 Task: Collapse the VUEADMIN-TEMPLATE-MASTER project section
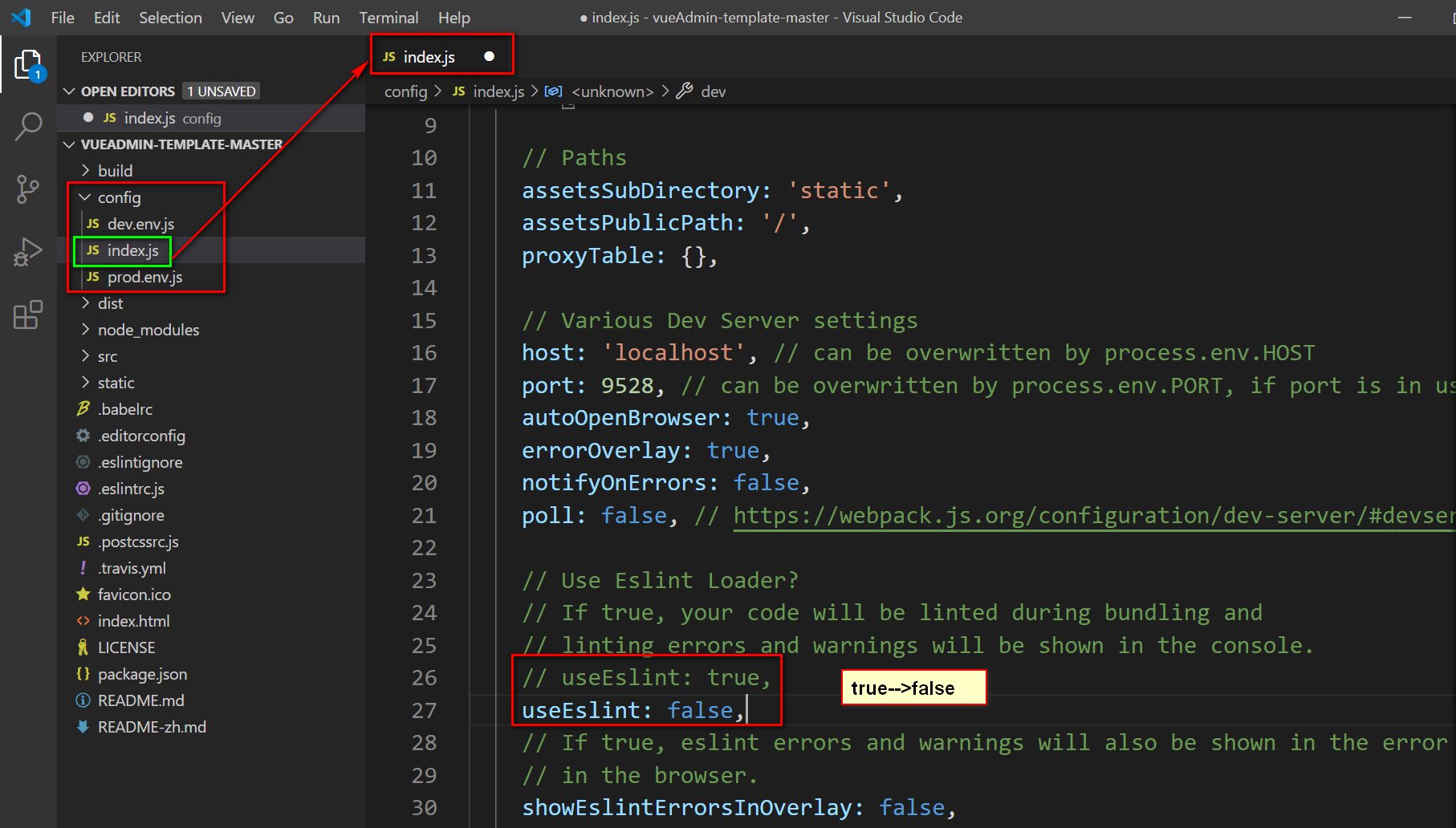point(70,144)
